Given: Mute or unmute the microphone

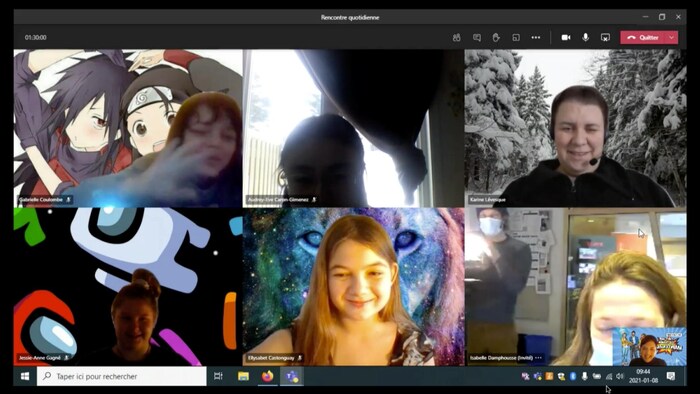Looking at the screenshot, I should pos(585,37).
